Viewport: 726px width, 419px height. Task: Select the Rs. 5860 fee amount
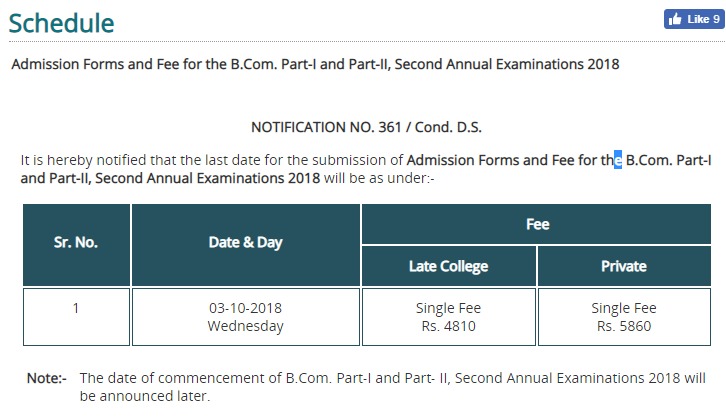624,326
